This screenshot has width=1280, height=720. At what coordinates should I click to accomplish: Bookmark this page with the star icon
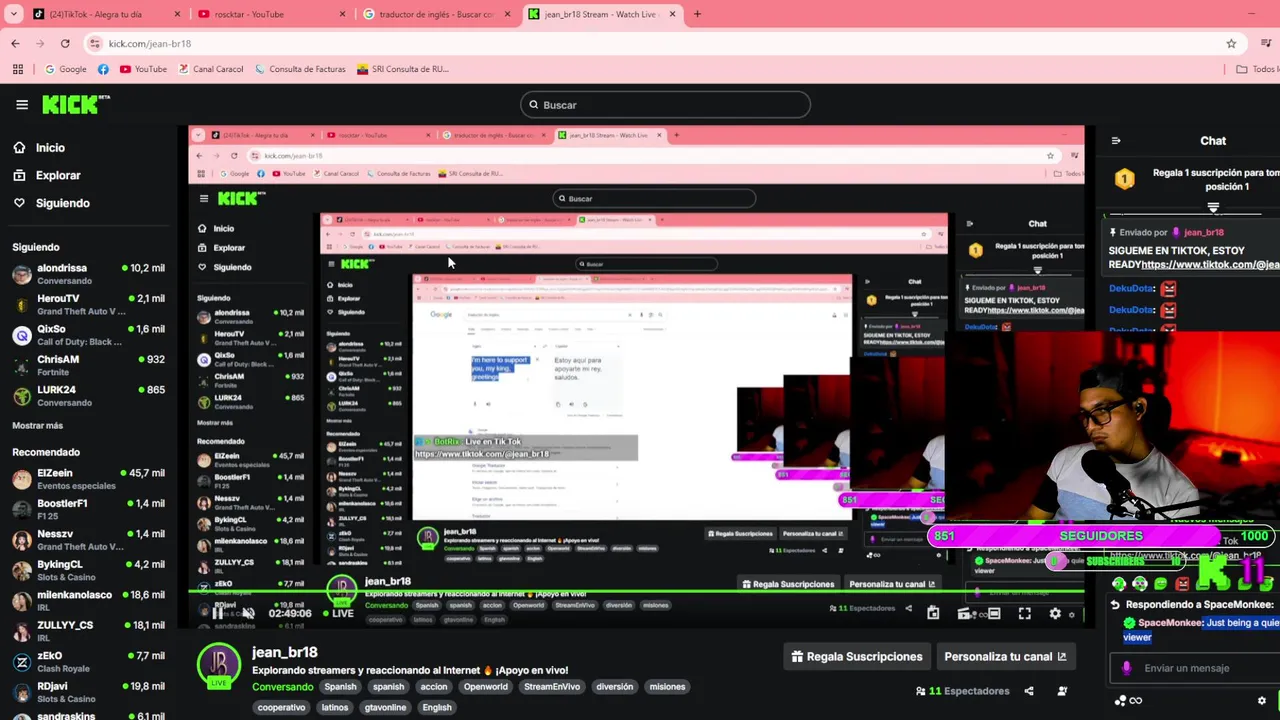1231,43
